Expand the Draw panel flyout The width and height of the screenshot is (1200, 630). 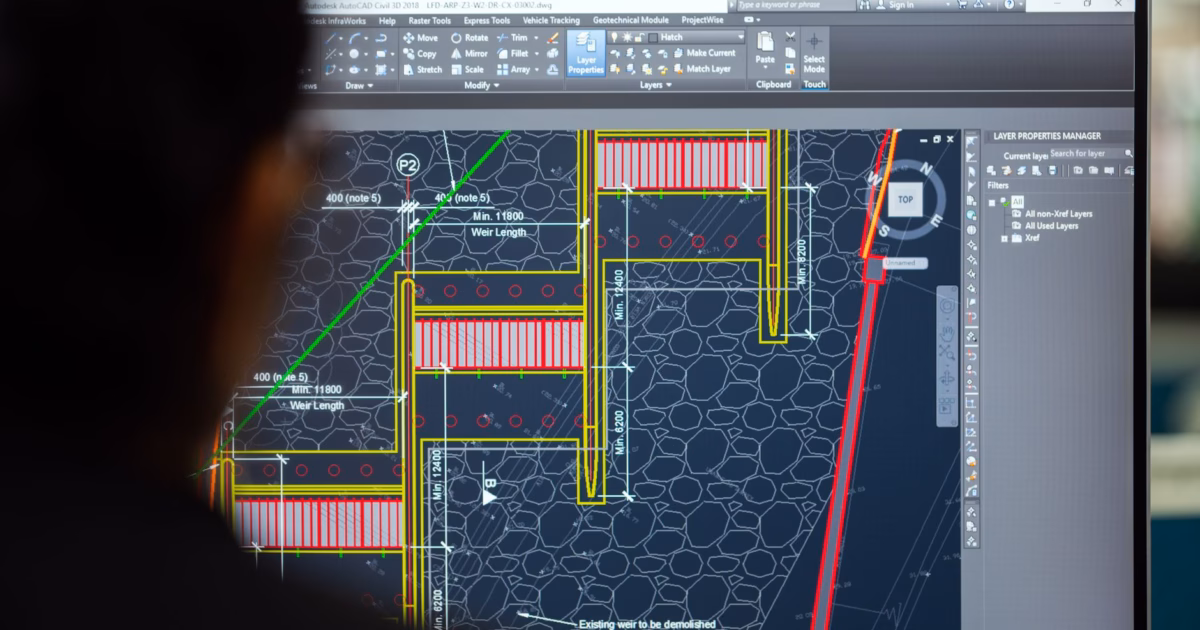click(359, 85)
